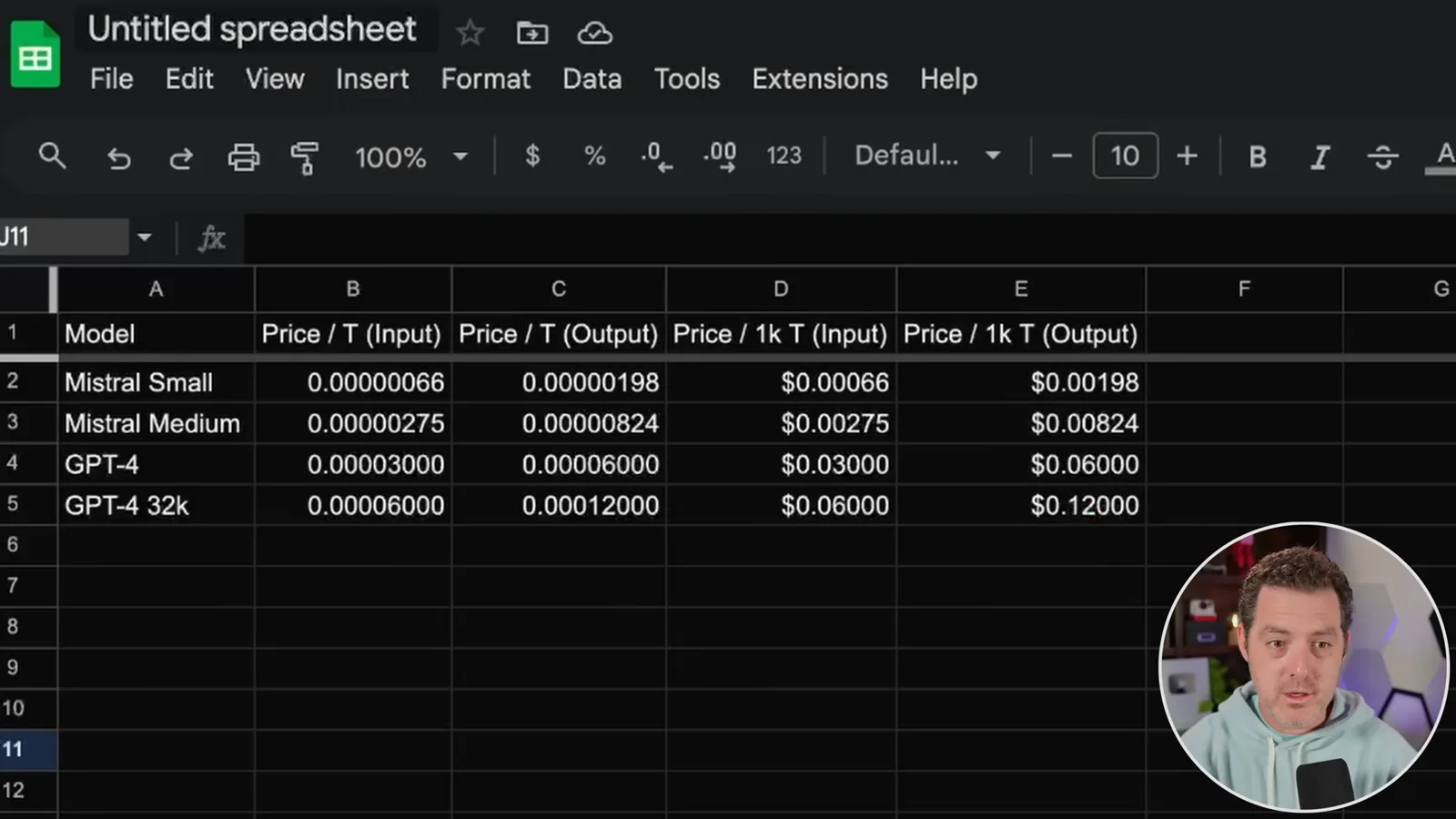Select column D header
Viewport: 1456px width, 819px height.
[781, 289]
